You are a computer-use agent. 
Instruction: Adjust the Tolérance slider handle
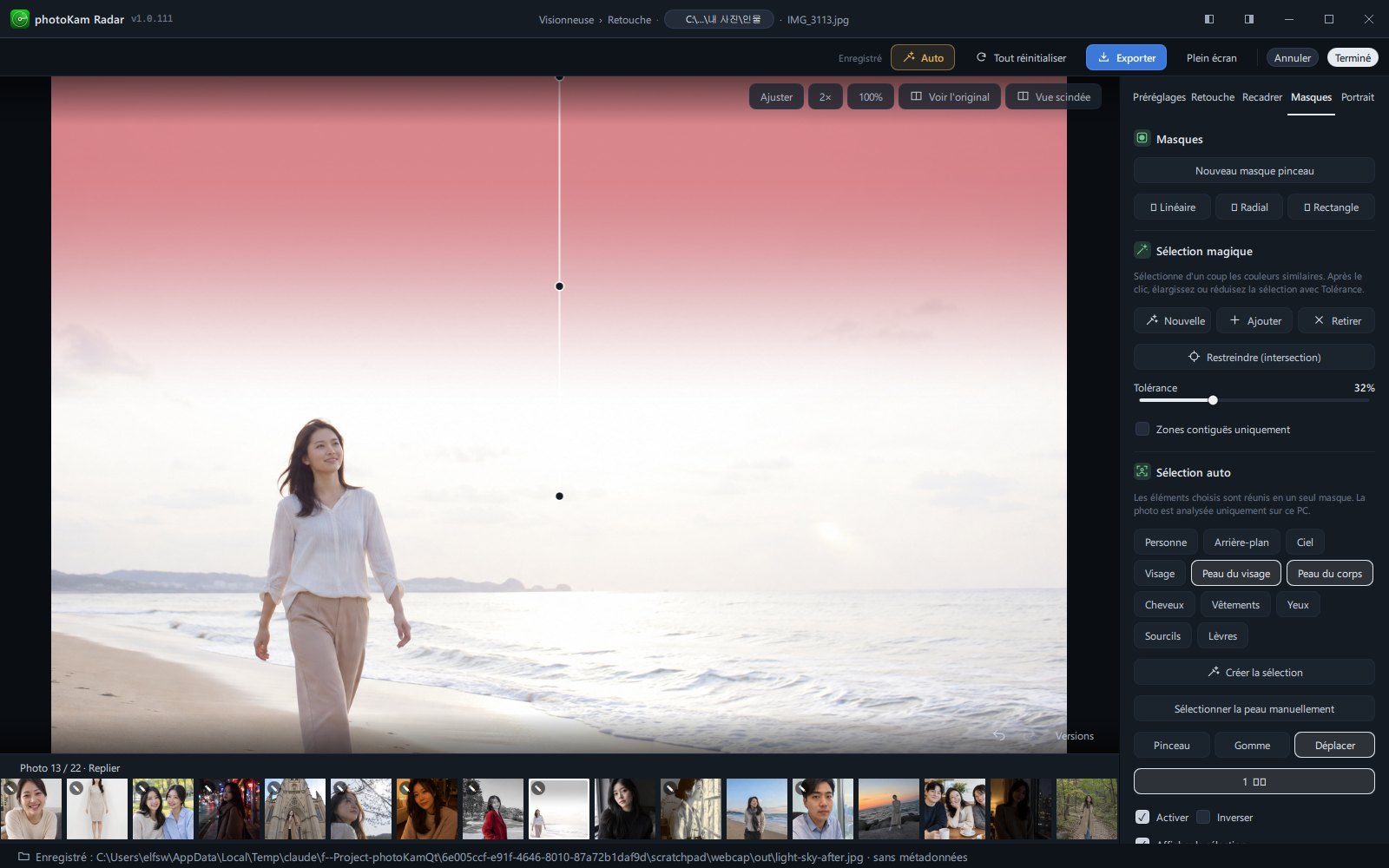tap(1213, 400)
